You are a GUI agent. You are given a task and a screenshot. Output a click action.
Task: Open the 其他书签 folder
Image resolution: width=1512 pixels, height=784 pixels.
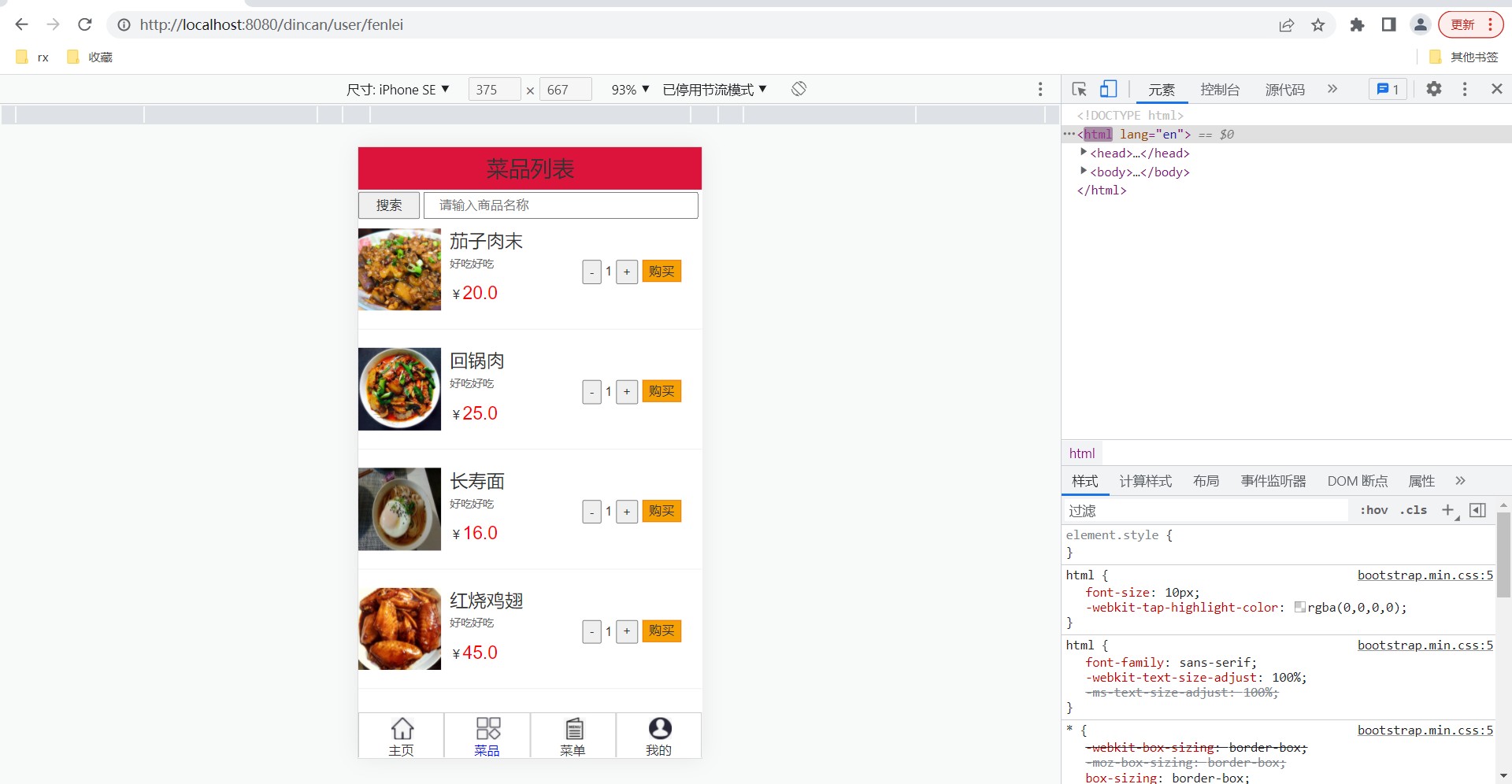1464,57
